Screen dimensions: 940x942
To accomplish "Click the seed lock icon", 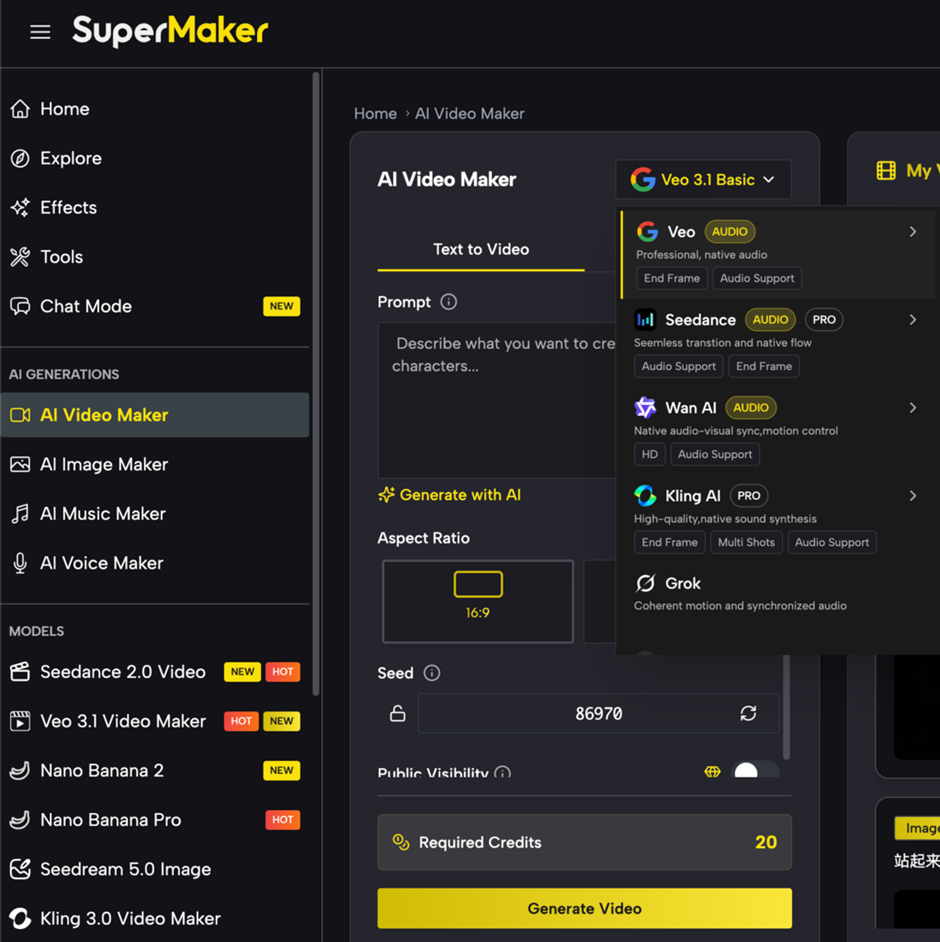I will pyautogui.click(x=397, y=713).
